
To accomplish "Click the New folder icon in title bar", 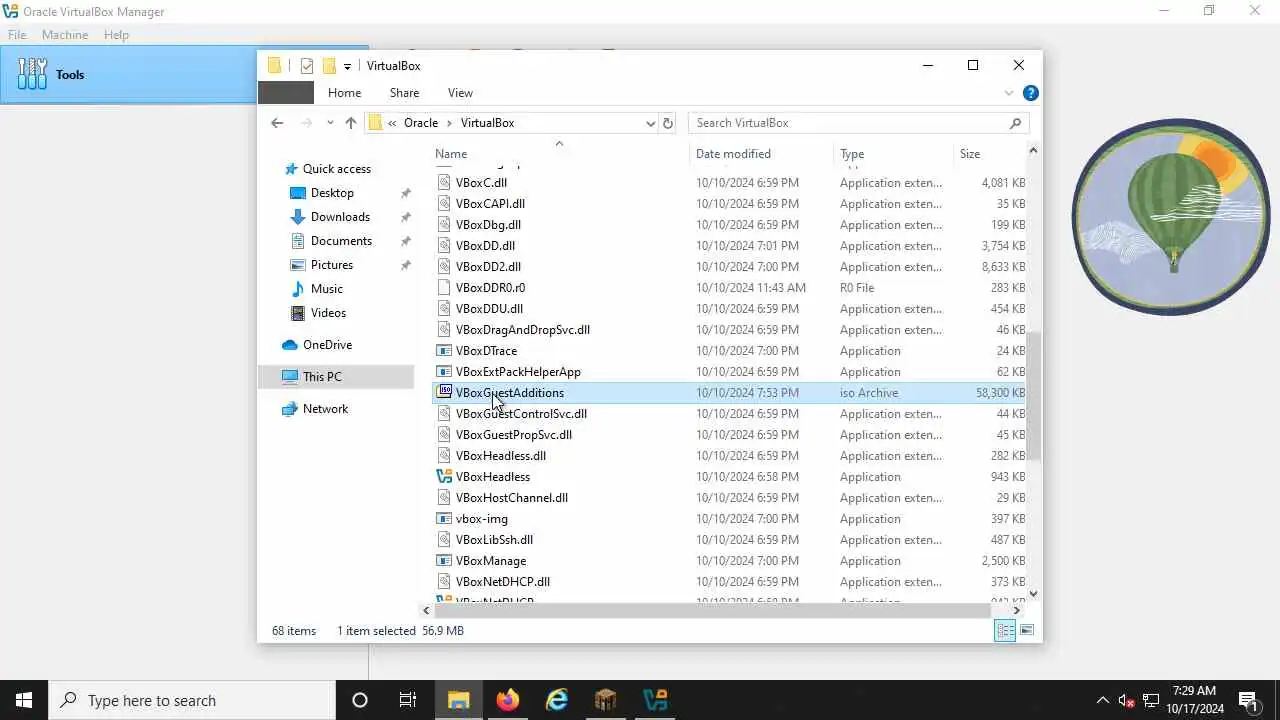I will tap(329, 66).
